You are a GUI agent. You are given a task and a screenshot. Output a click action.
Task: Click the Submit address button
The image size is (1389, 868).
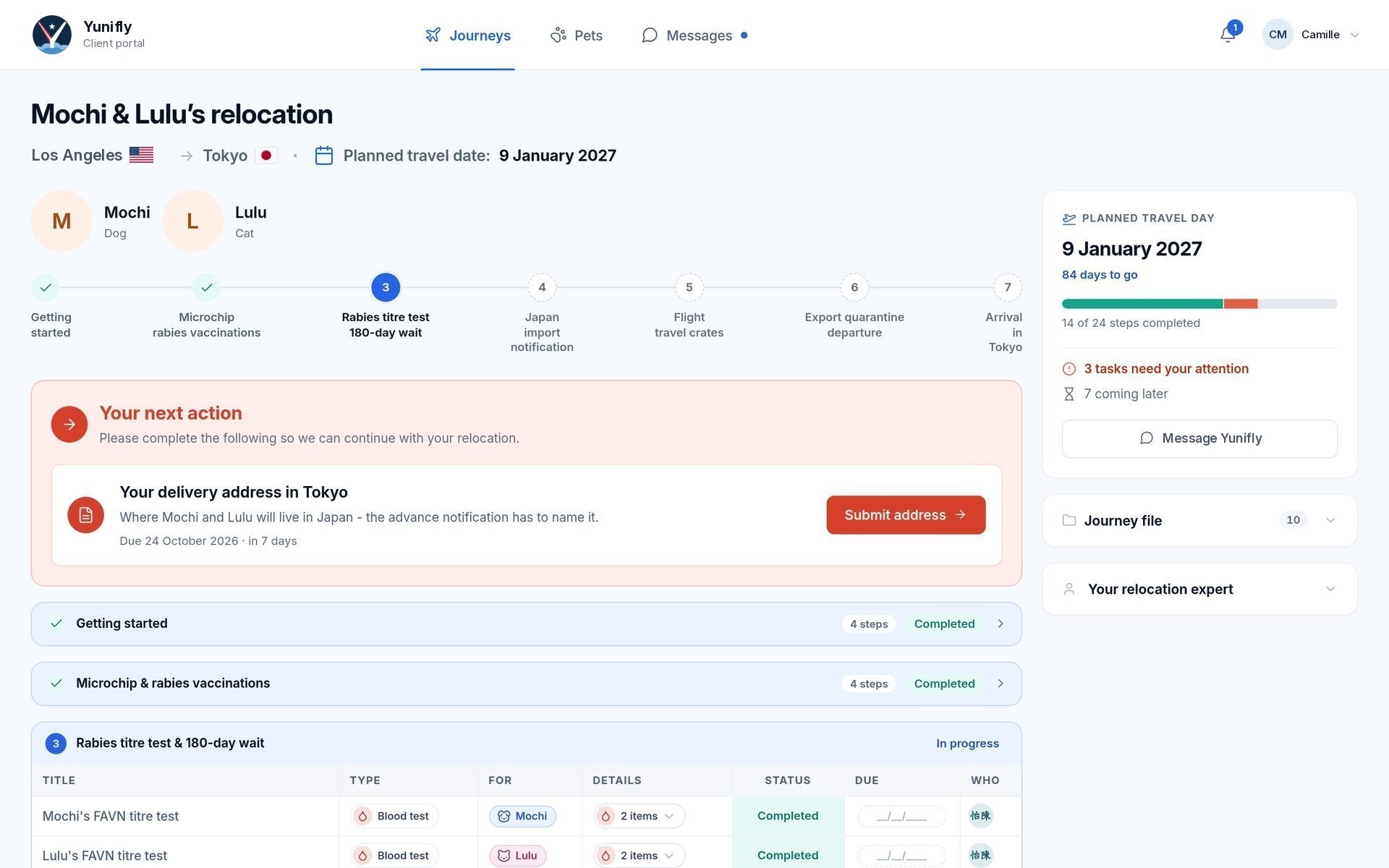click(x=906, y=515)
